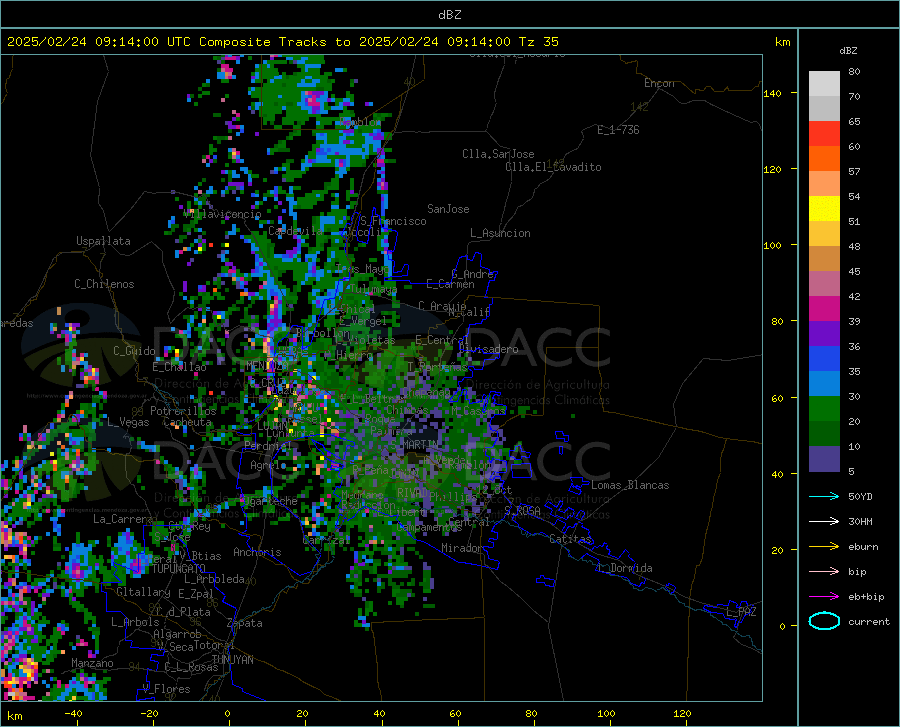Click the E_Carmen map label
Image resolution: width=900 pixels, height=727 pixels.
click(451, 285)
